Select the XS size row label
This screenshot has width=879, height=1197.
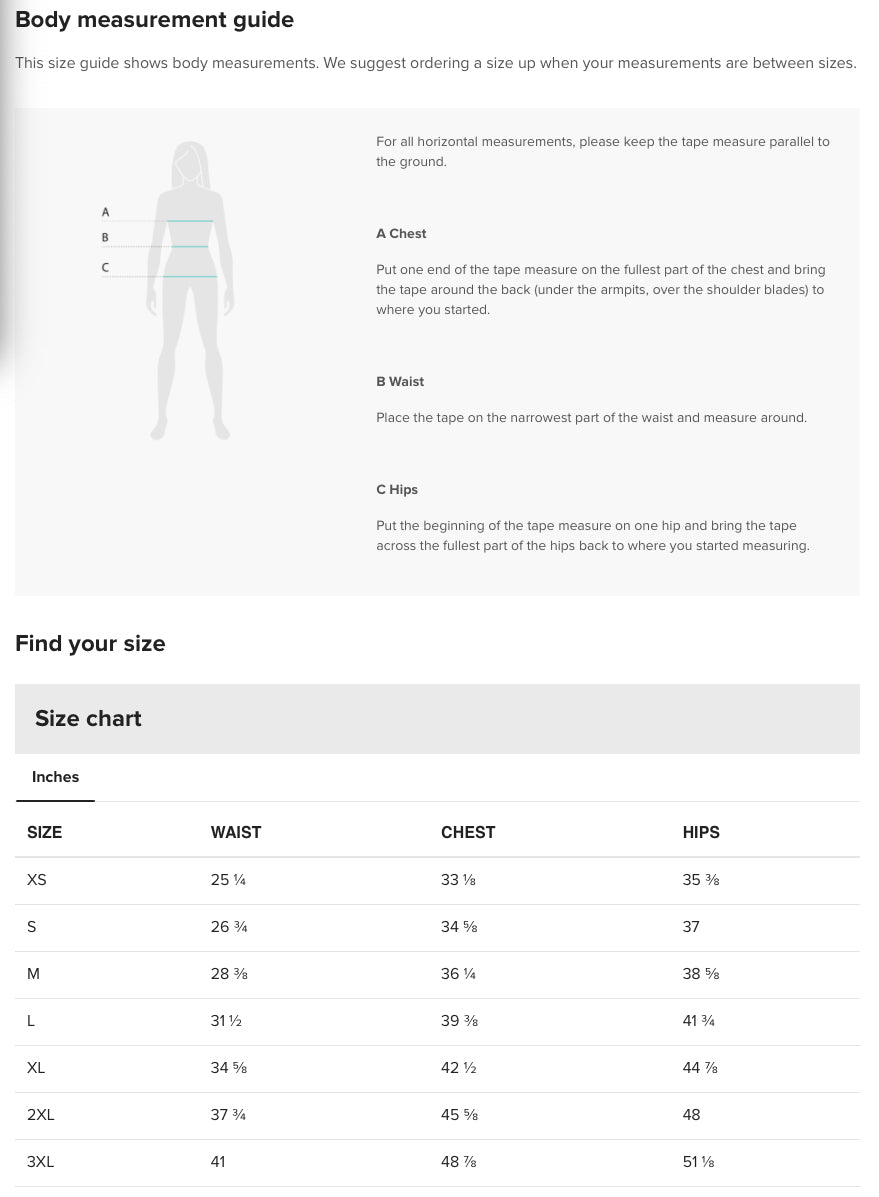37,880
